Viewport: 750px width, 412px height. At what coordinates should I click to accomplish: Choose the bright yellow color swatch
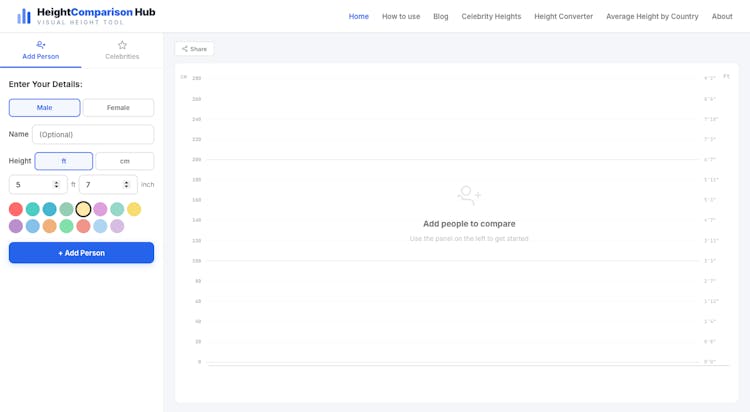tap(134, 209)
